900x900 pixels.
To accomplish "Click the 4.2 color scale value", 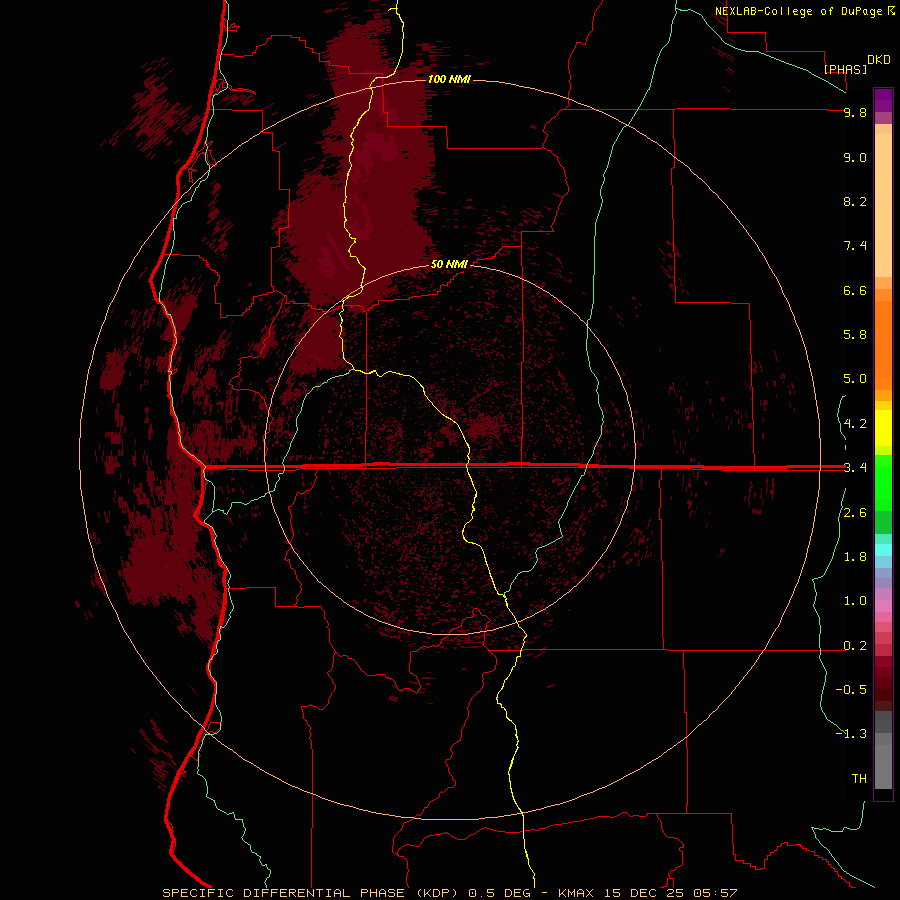I will coord(855,424).
